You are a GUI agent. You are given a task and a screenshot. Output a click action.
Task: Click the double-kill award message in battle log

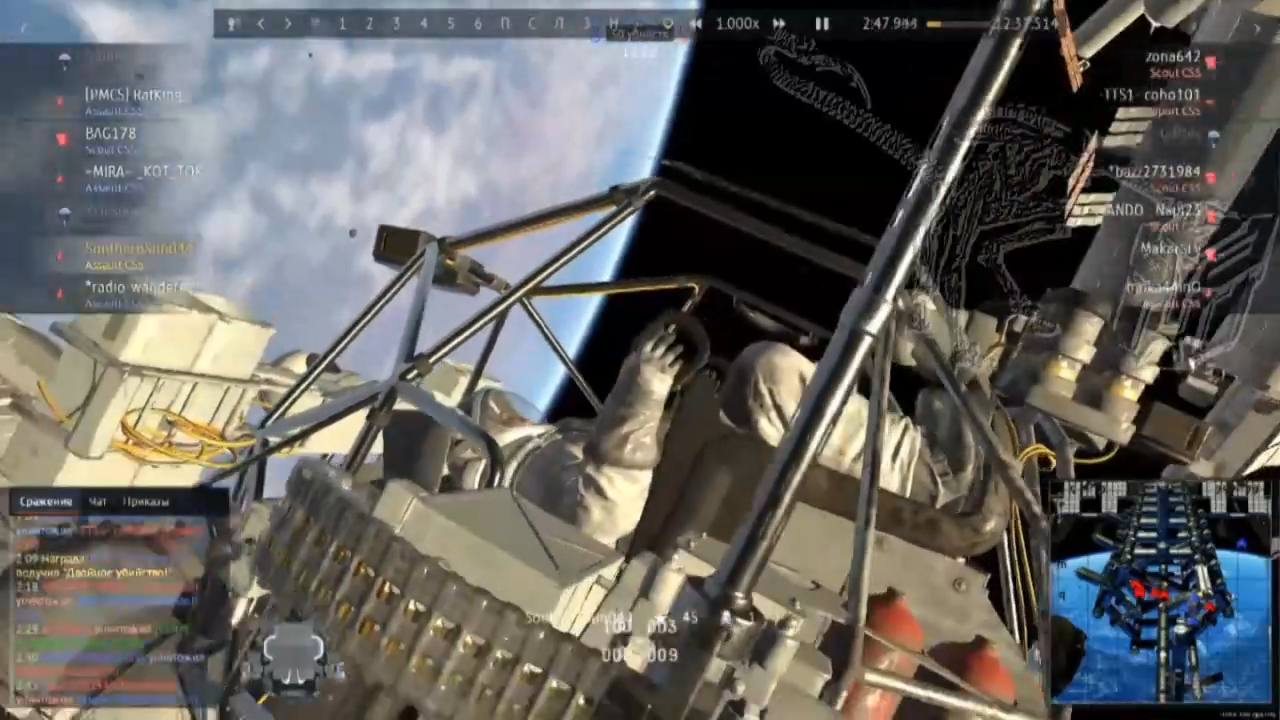95,567
